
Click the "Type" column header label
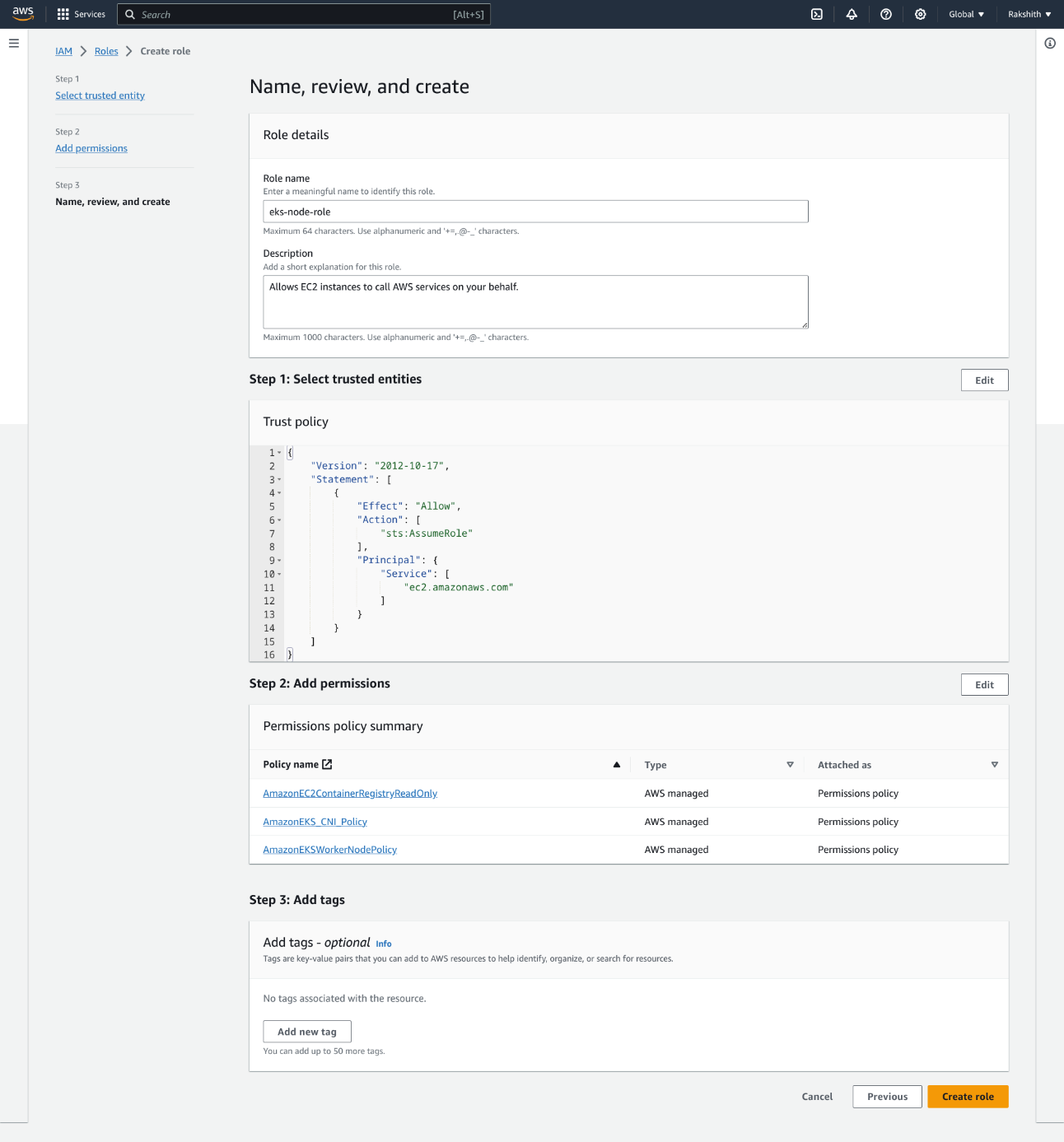[x=656, y=765]
